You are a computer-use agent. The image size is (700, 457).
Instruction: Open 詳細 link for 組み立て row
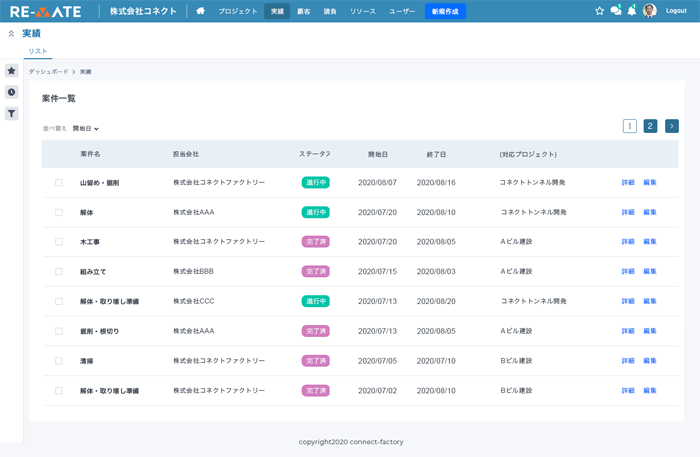[628, 272]
